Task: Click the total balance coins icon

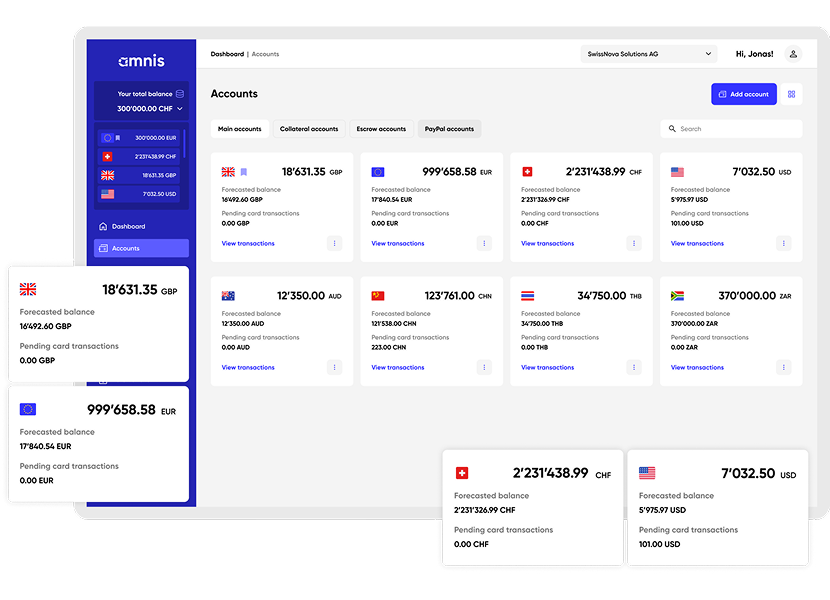Action: [x=179, y=94]
